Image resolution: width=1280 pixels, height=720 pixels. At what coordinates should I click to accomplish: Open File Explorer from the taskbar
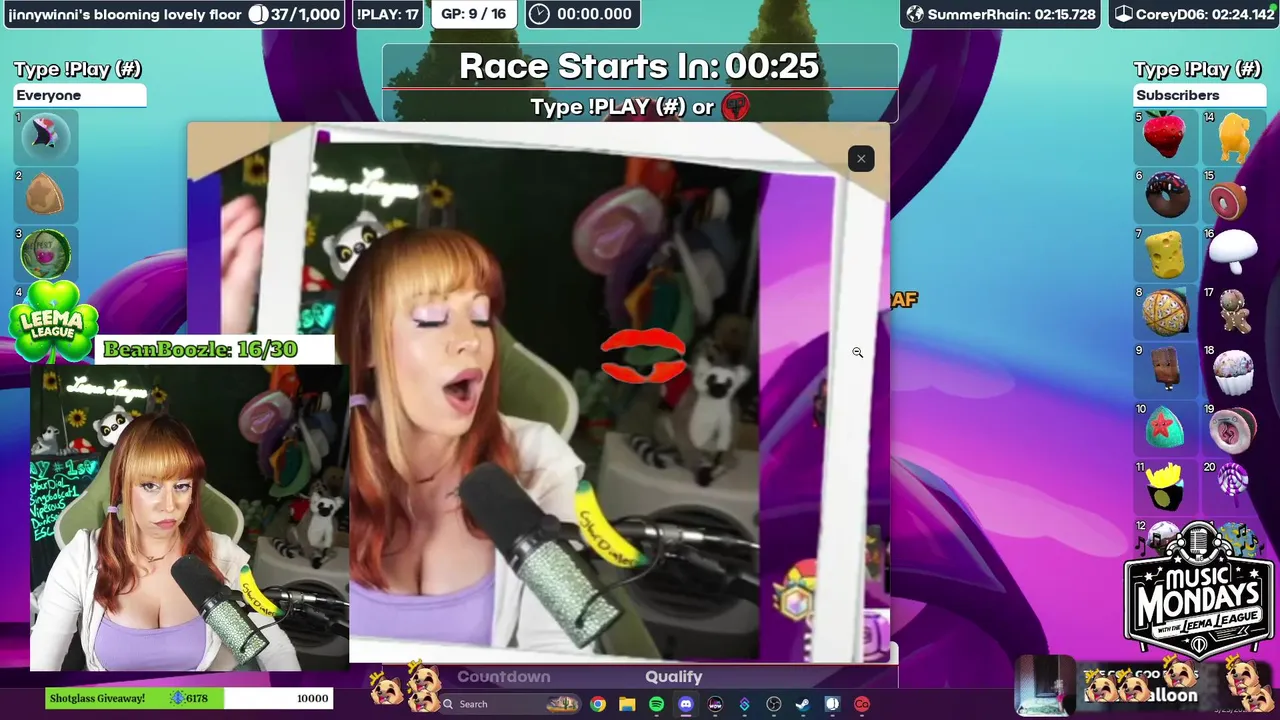point(627,704)
